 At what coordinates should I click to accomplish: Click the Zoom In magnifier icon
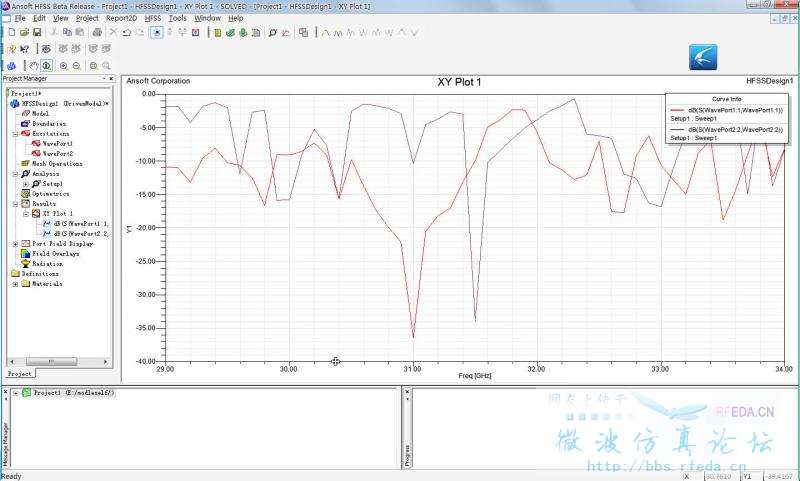pyautogui.click(x=63, y=66)
